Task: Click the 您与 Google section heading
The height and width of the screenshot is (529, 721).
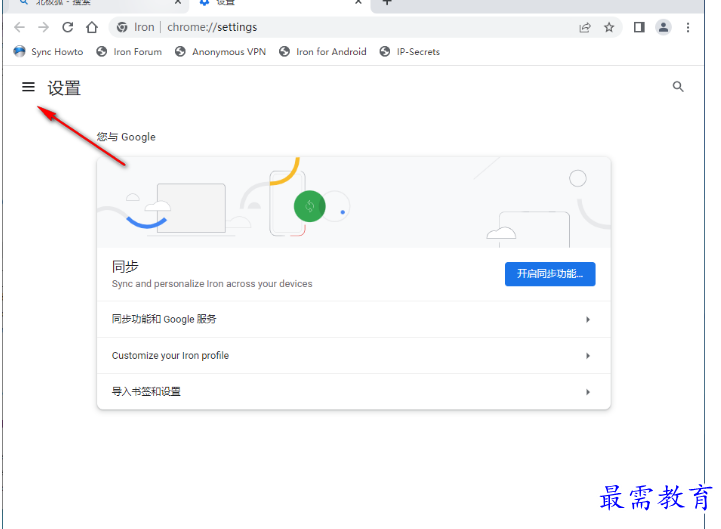Action: click(x=126, y=137)
